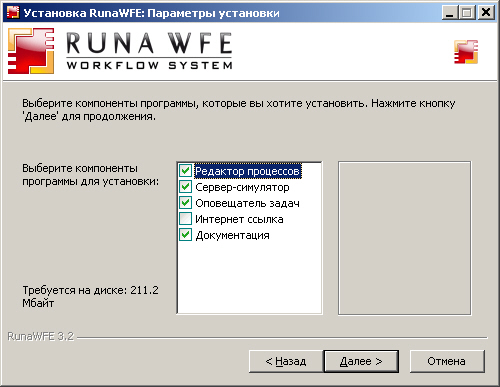Click the RunaWFE icon in title bar
The image size is (500, 387).
coord(13,13)
